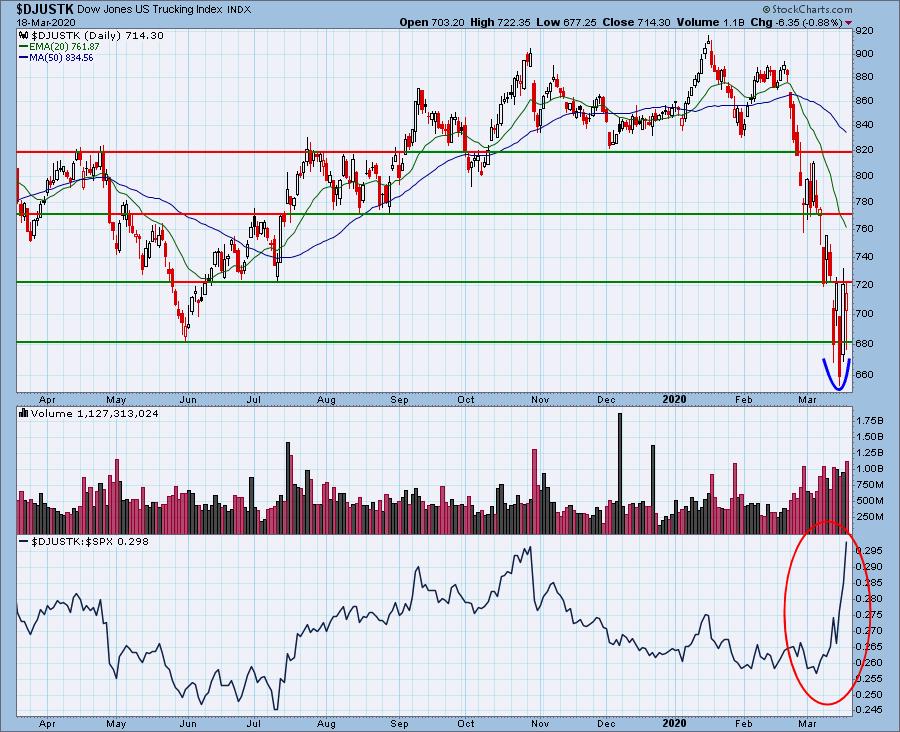Image resolution: width=900 pixels, height=732 pixels.
Task: Click the 1.50B volume axis label
Action: [870, 436]
